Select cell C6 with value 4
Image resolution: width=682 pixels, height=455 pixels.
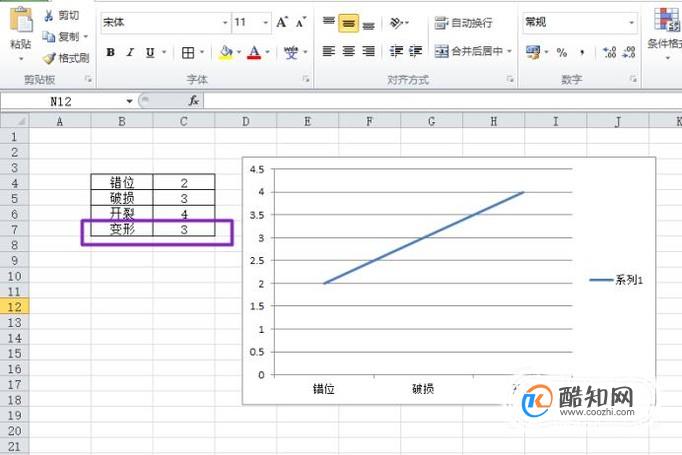click(x=184, y=213)
